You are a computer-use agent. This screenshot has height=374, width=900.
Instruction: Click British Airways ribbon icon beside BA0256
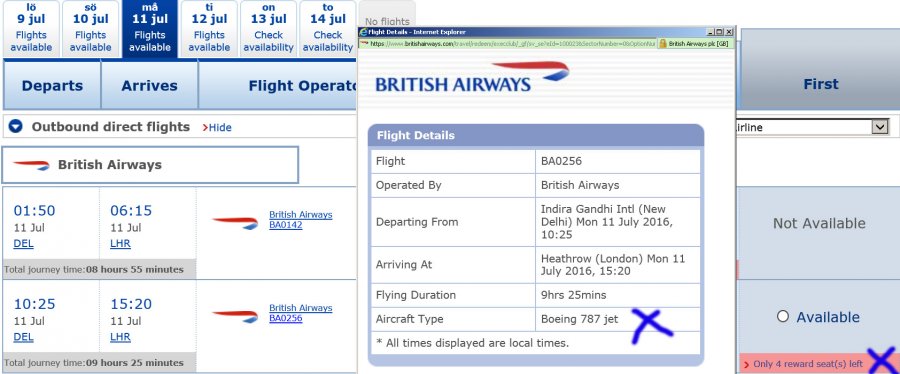click(235, 316)
